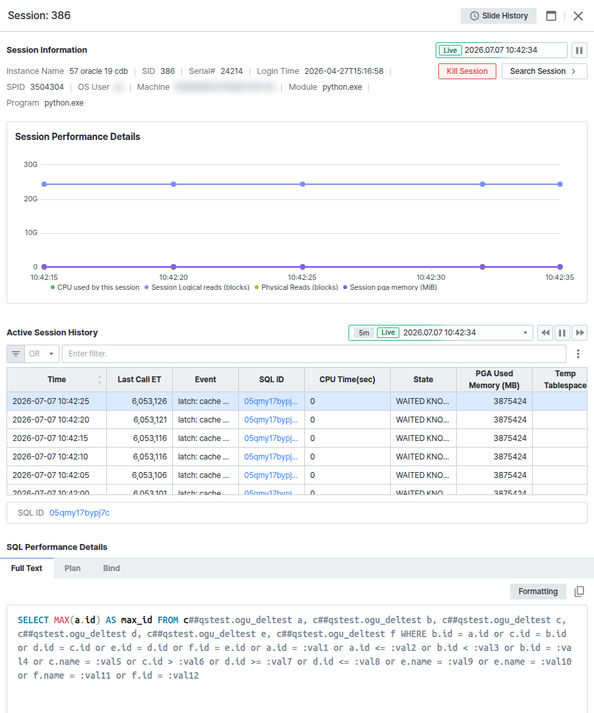Pause the session information live refresh
Viewport: 594px width, 713px height.
pos(579,50)
